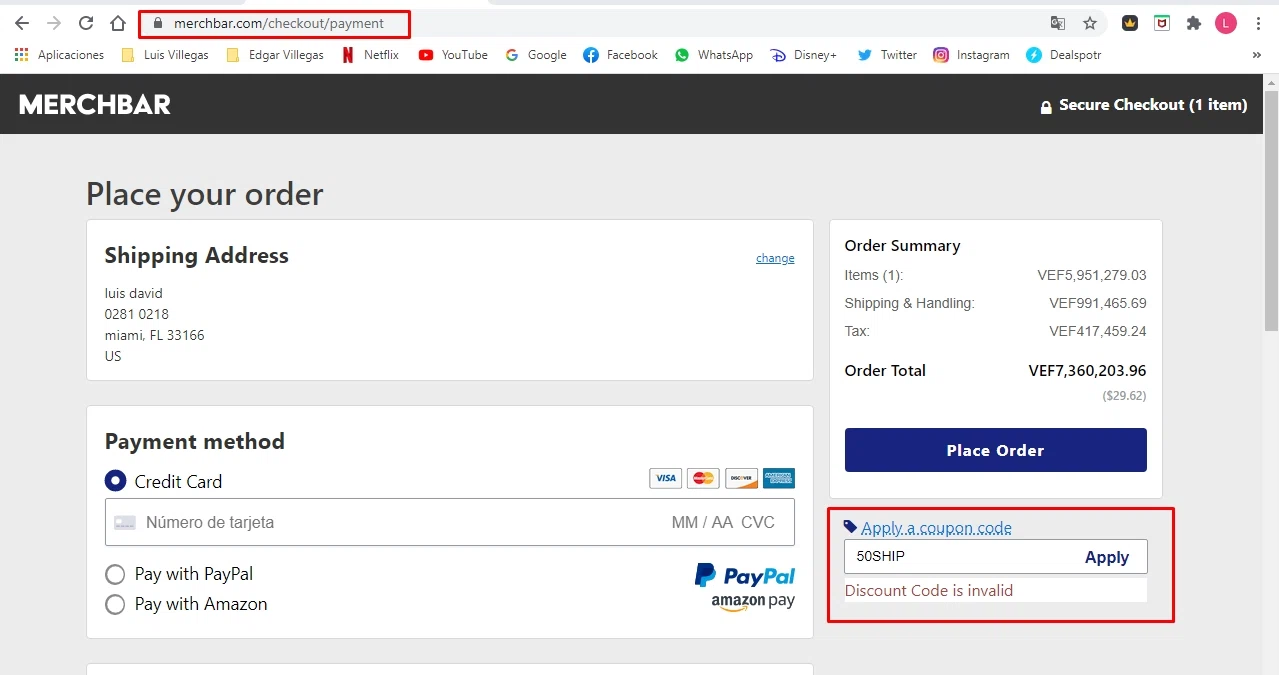This screenshot has height=675, width=1279.
Task: Click the Items (1) amount VEF5,951,279.03
Action: 1092,275
